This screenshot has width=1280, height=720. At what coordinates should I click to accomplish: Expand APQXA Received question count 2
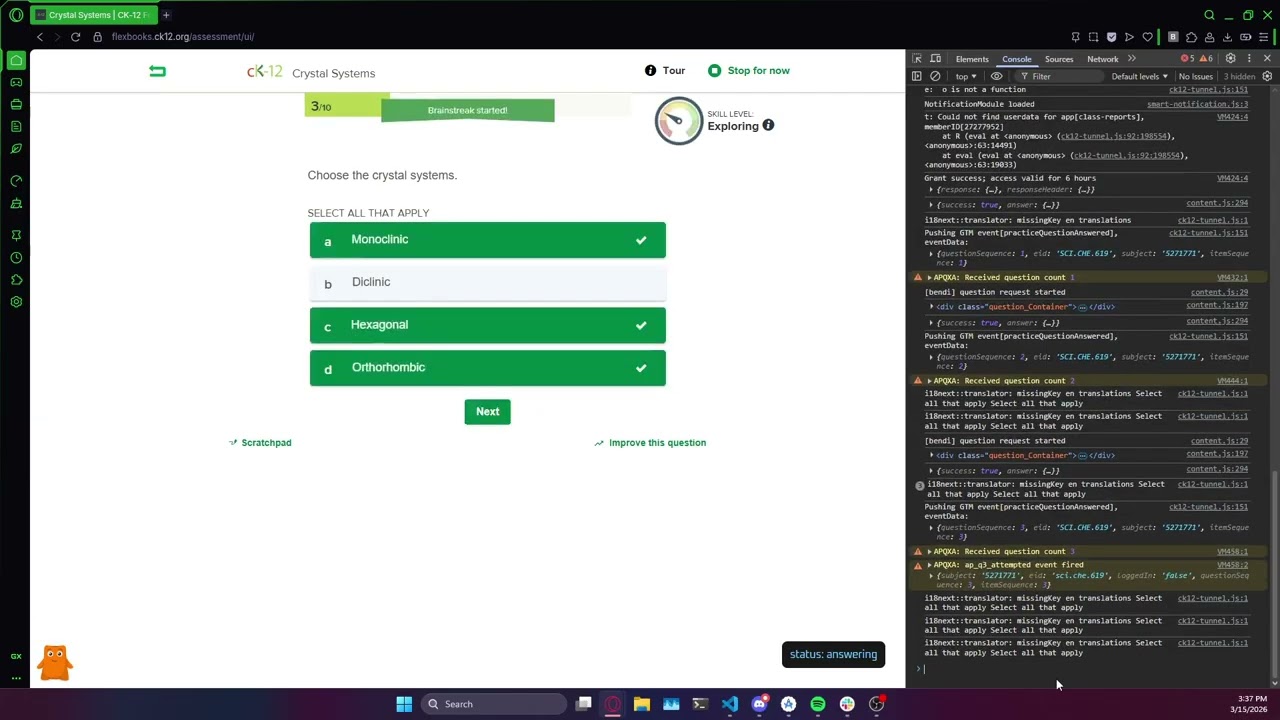[930, 381]
